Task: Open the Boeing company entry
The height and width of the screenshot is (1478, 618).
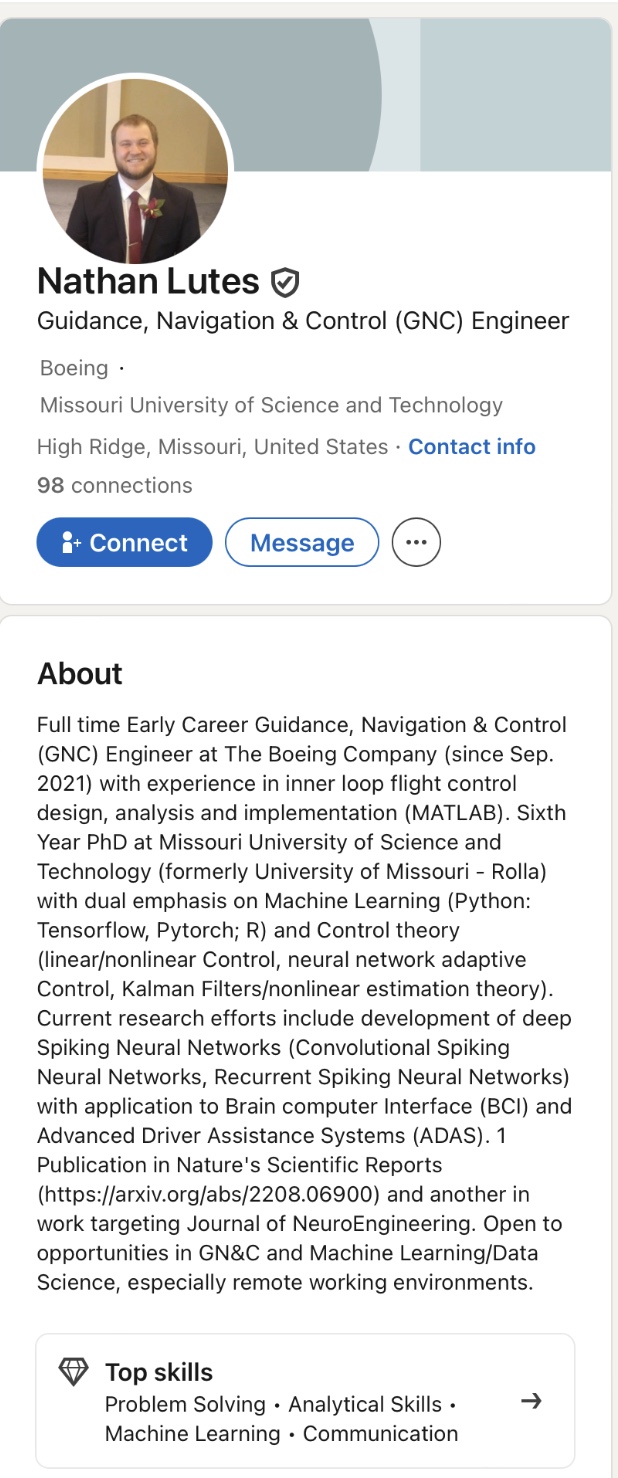Action: (74, 368)
